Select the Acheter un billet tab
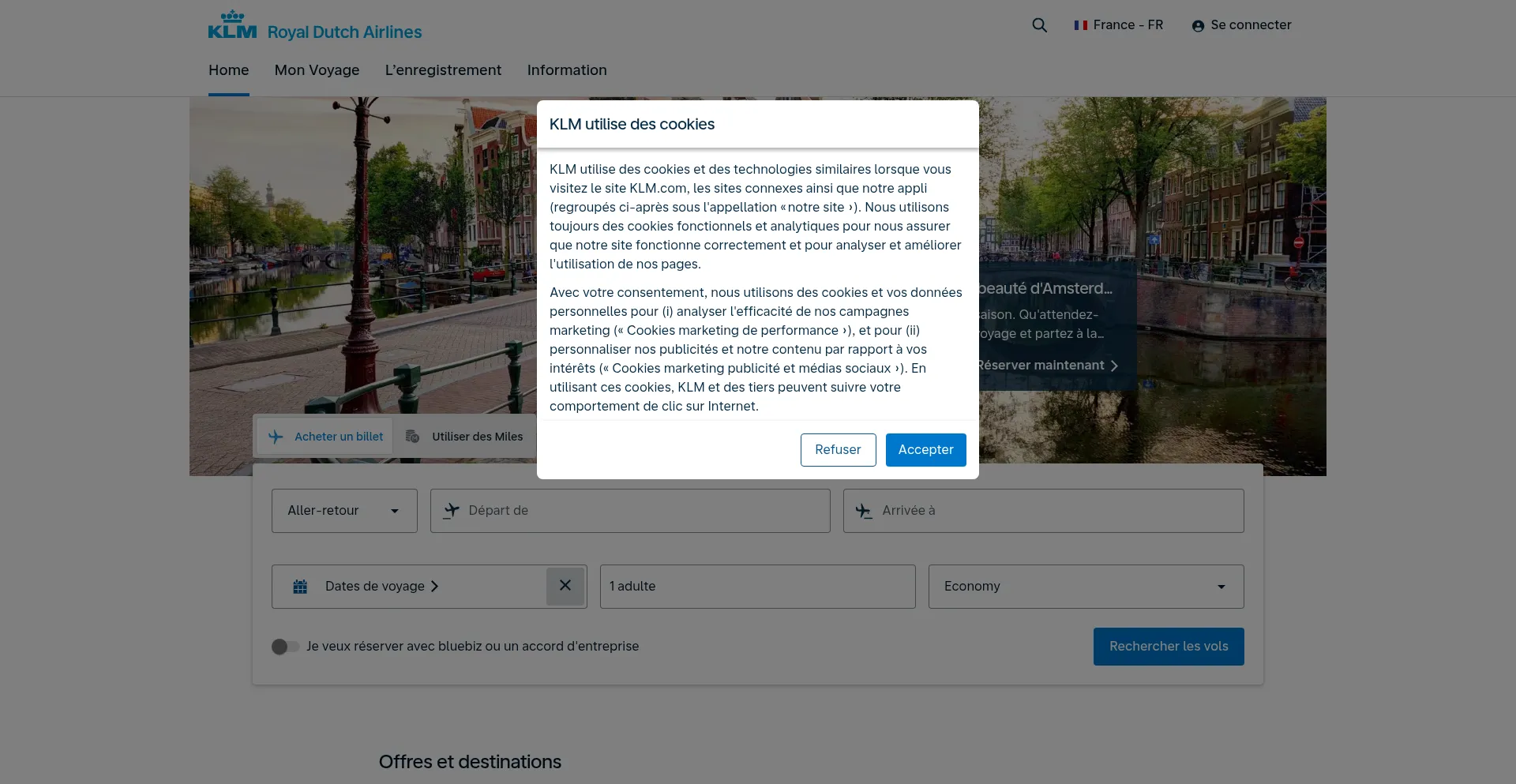This screenshot has width=1516, height=784. 325,437
